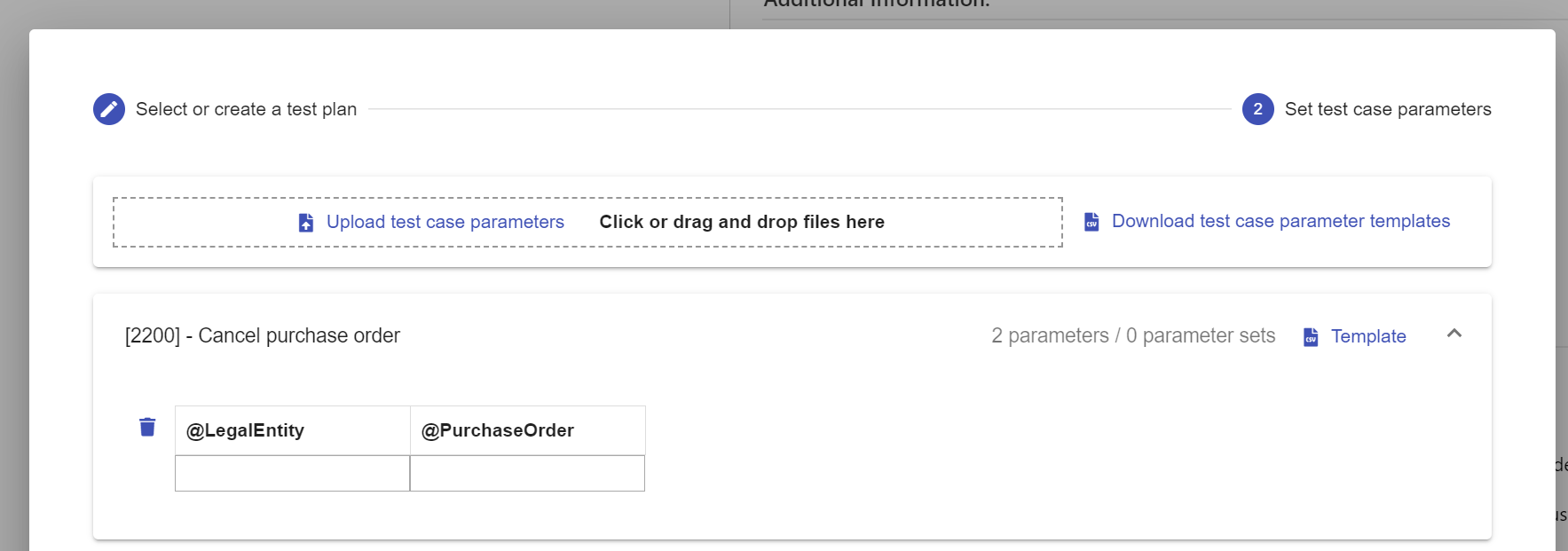
Task: Download test case parameter templates
Action: [1280, 221]
